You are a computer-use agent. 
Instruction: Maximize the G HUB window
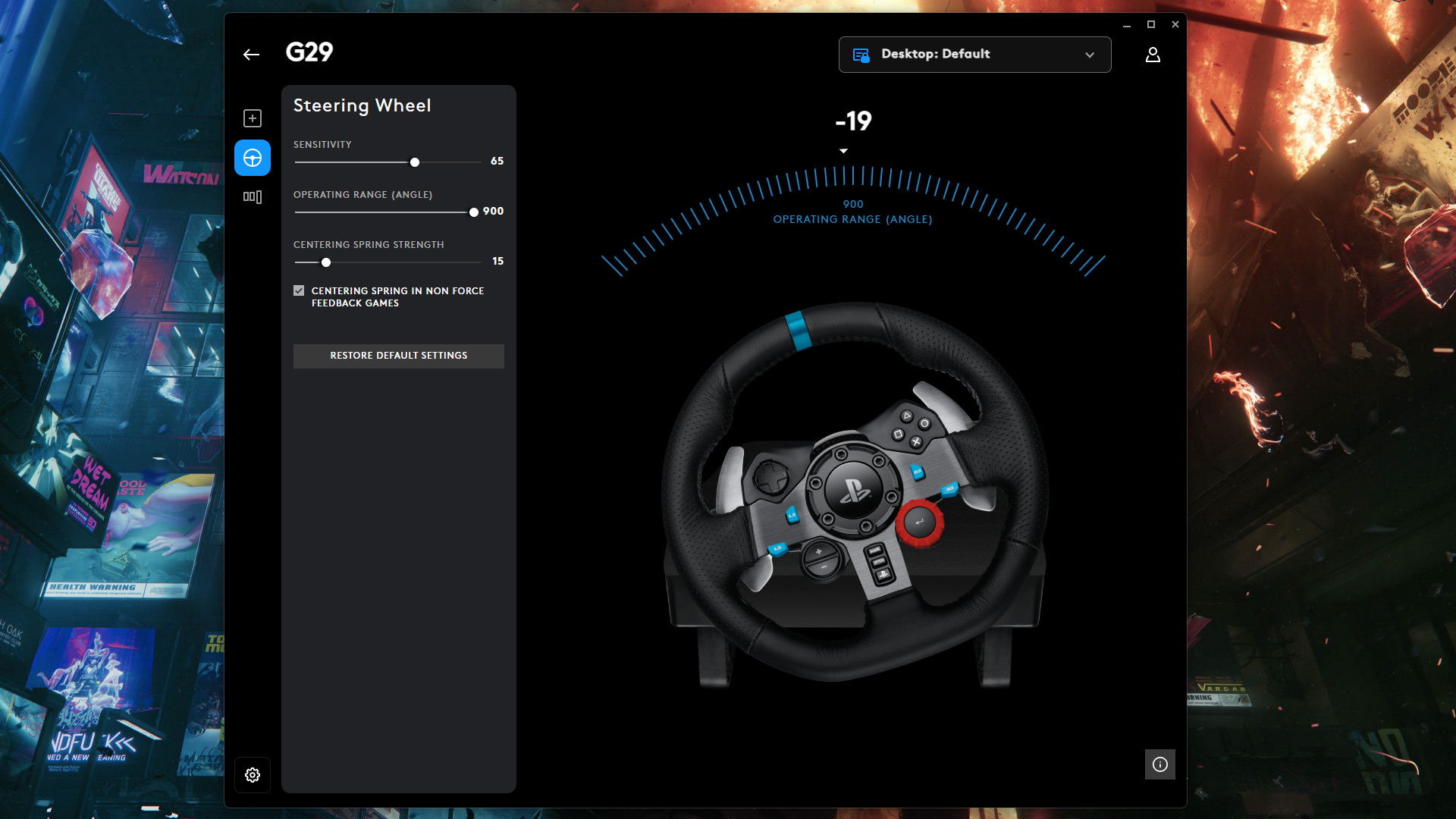click(1151, 25)
